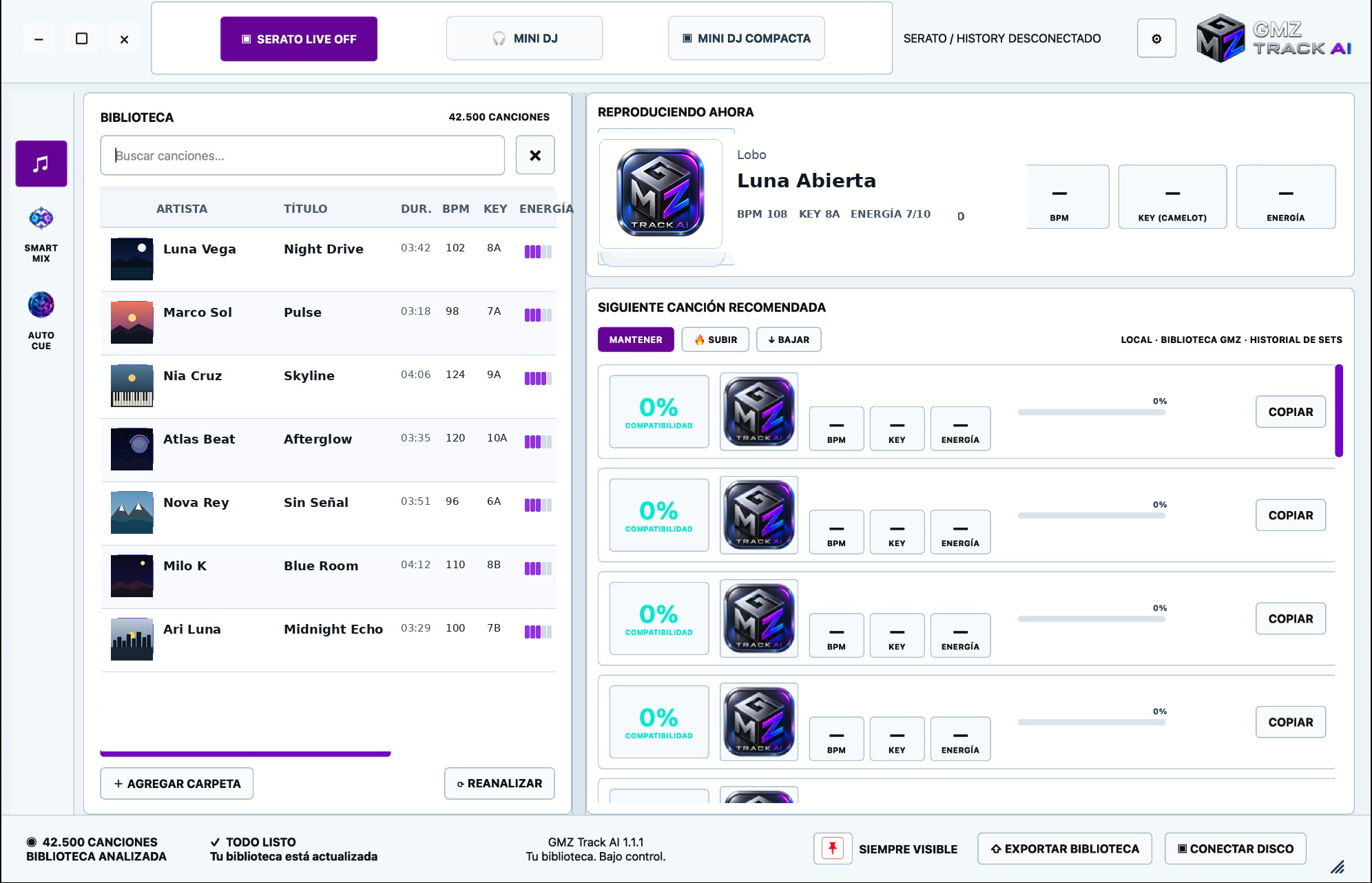Click Copiar on first recommendation
The height and width of the screenshot is (883, 1372).
[x=1291, y=412]
